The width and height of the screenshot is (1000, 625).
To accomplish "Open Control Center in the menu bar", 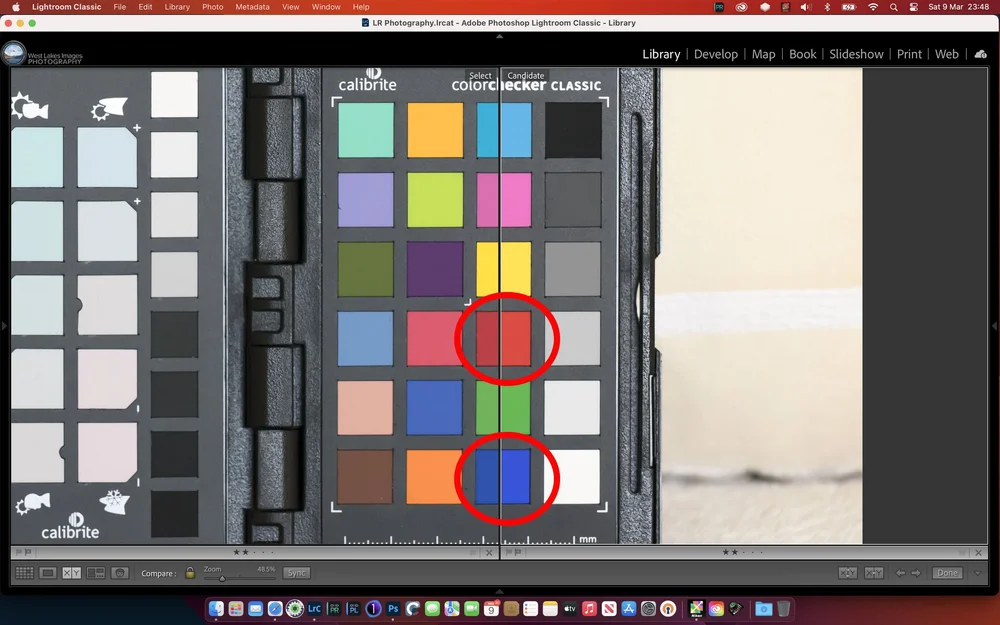I will 913,7.
